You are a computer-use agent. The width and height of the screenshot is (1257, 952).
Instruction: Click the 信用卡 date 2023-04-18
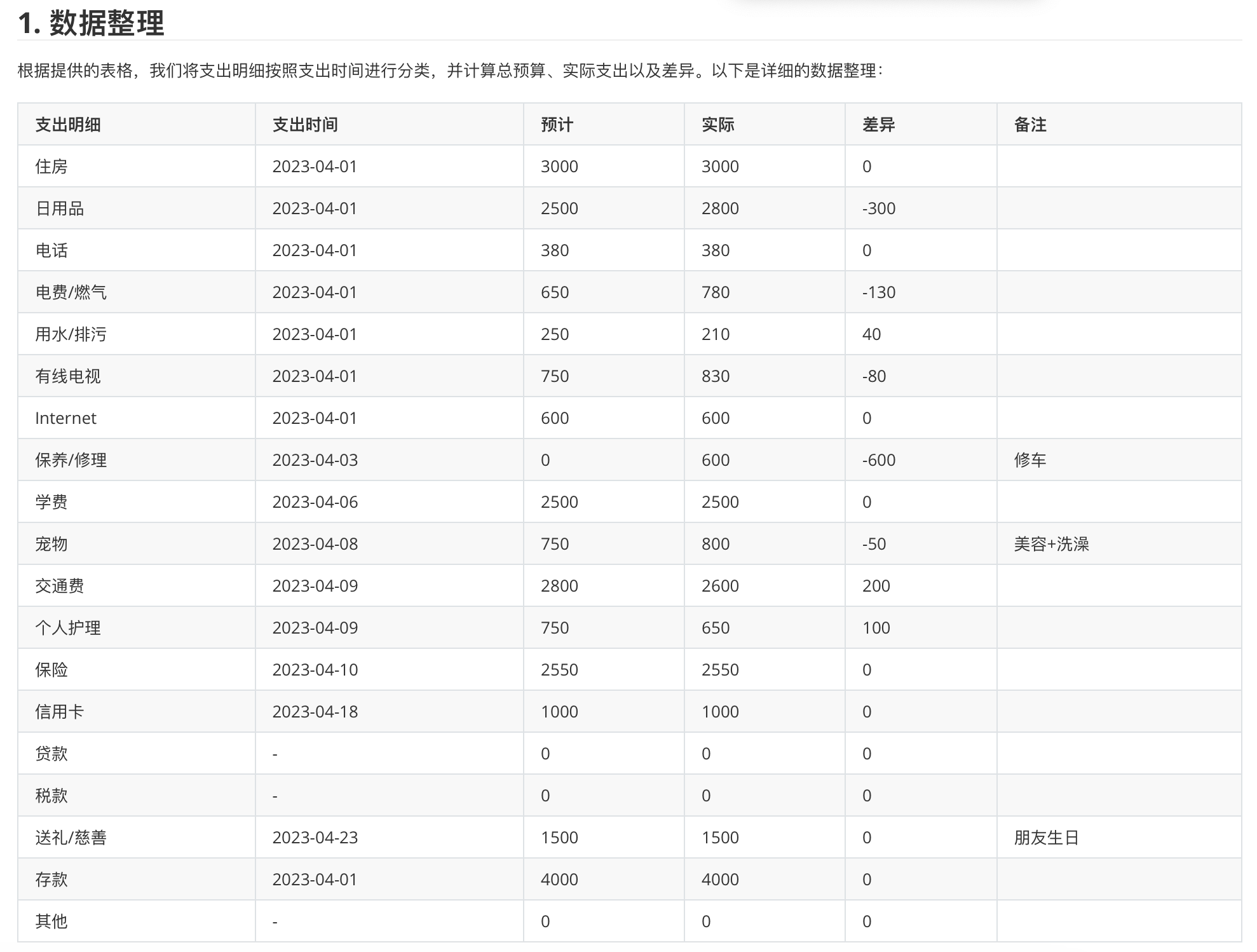pos(315,712)
